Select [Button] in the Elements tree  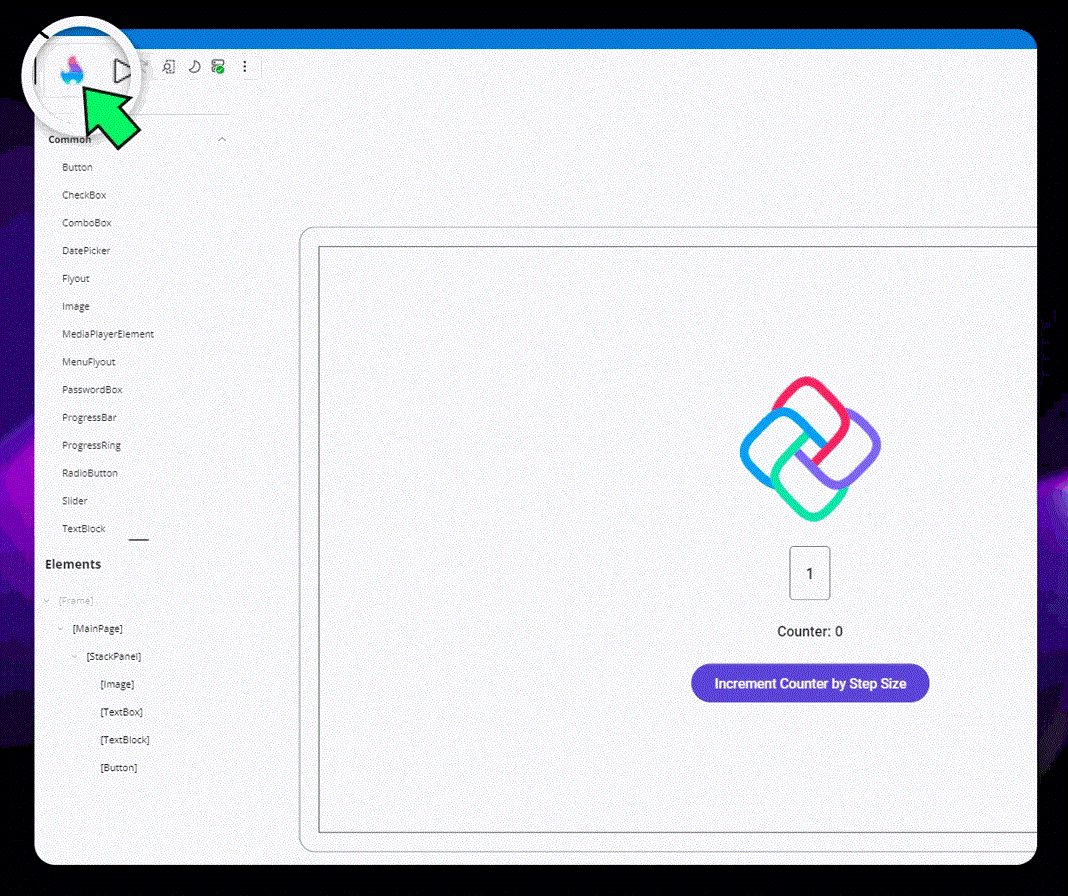[x=119, y=768]
